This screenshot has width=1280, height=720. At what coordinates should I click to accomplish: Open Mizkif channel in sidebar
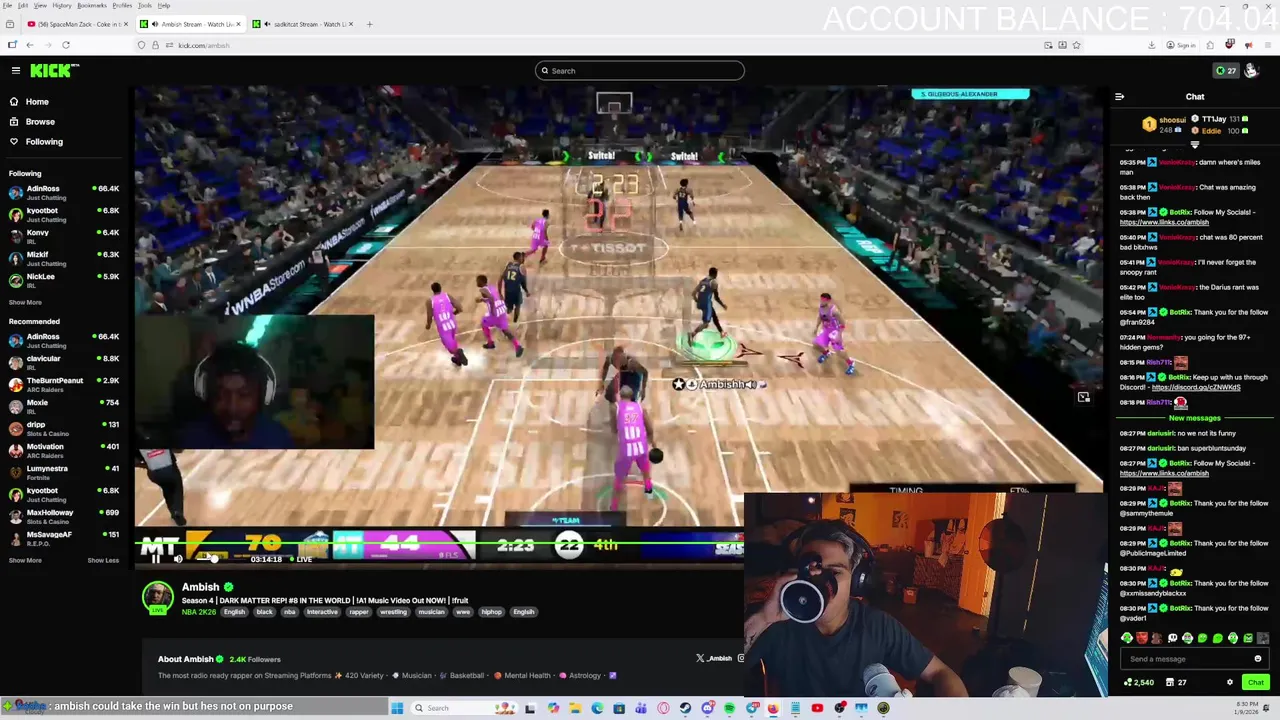click(62, 258)
